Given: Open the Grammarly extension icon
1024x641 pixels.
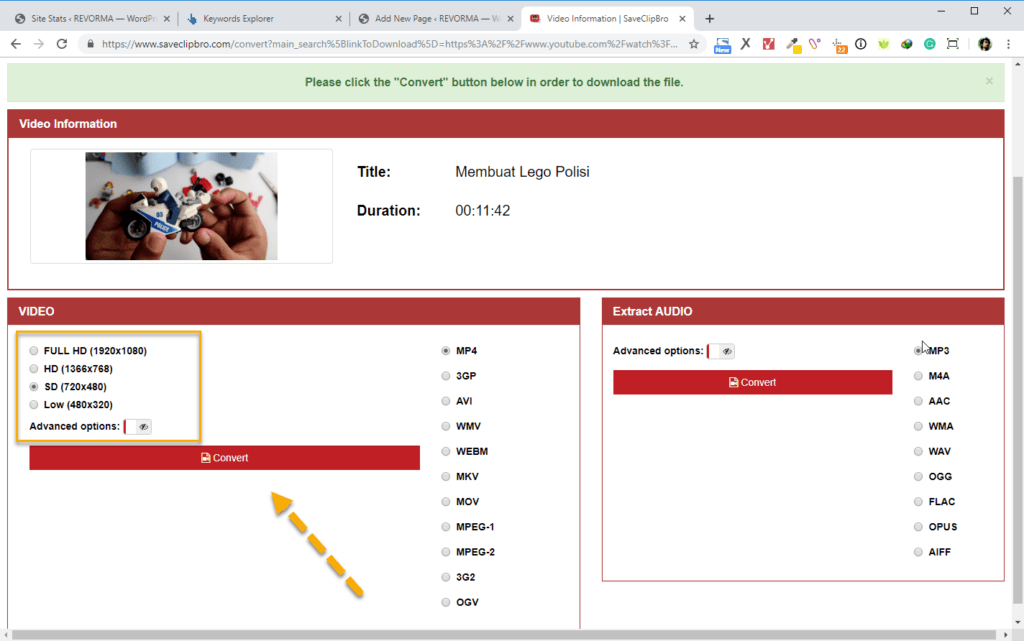Looking at the screenshot, I should [x=928, y=44].
